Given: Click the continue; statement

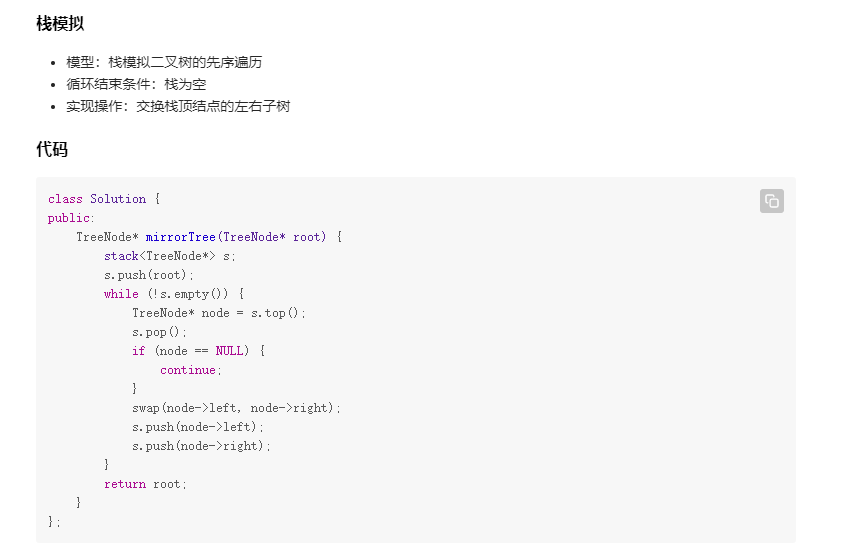Looking at the screenshot, I should 190,370.
